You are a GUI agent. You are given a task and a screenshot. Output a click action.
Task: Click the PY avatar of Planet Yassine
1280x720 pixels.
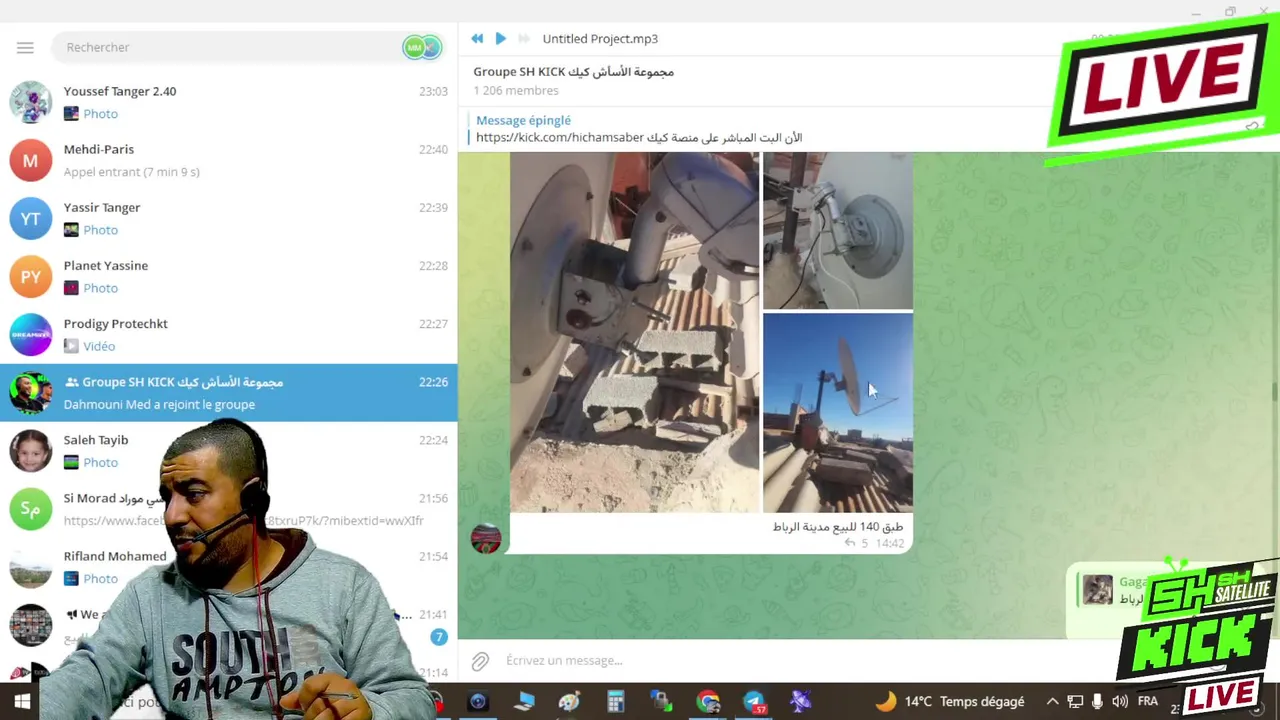tap(31, 276)
